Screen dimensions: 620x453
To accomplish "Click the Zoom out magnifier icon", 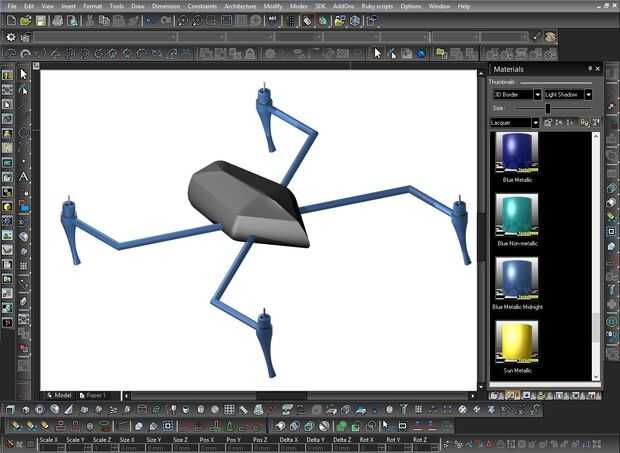I will tap(197, 21).
